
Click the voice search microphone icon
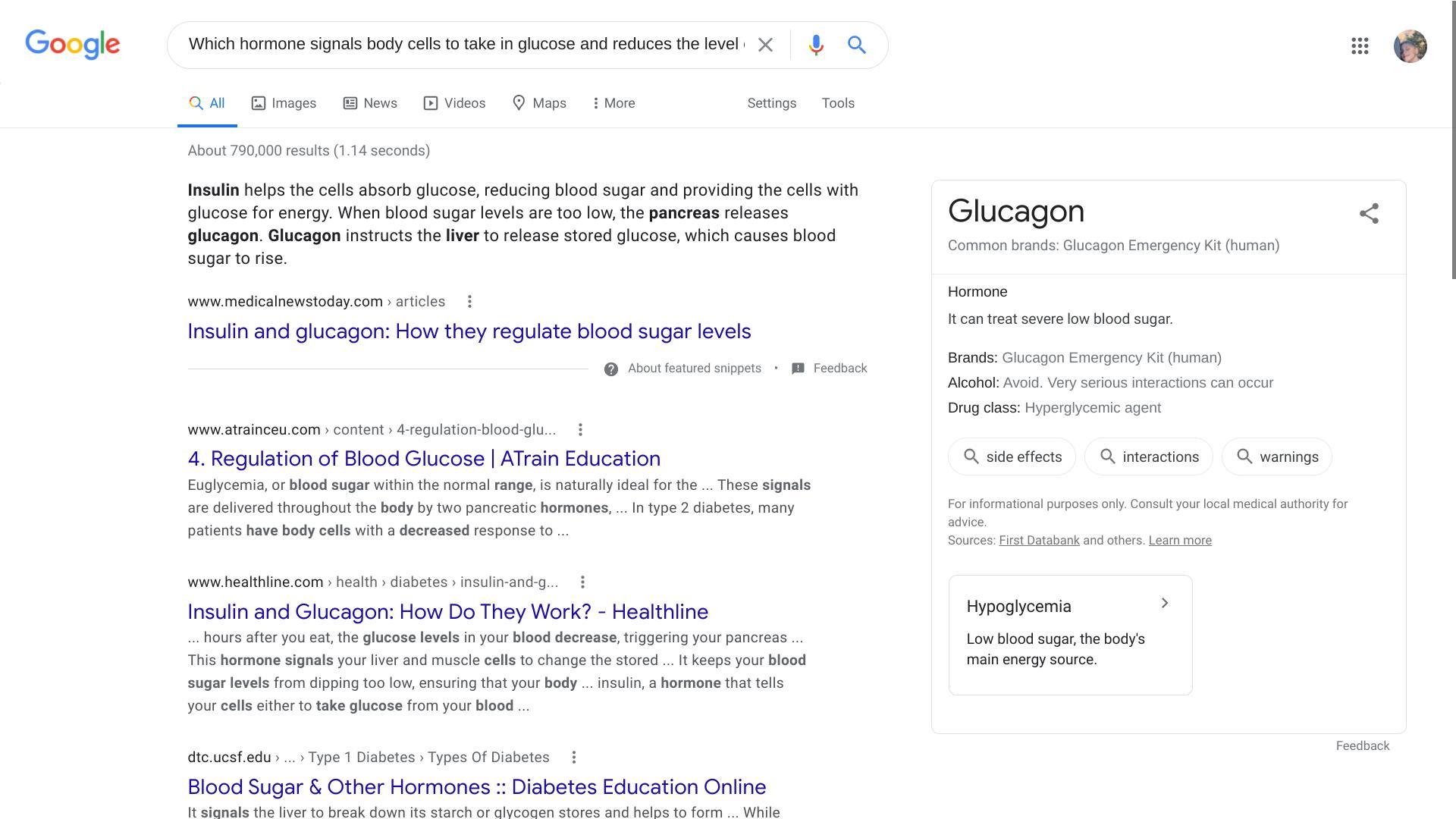(815, 45)
